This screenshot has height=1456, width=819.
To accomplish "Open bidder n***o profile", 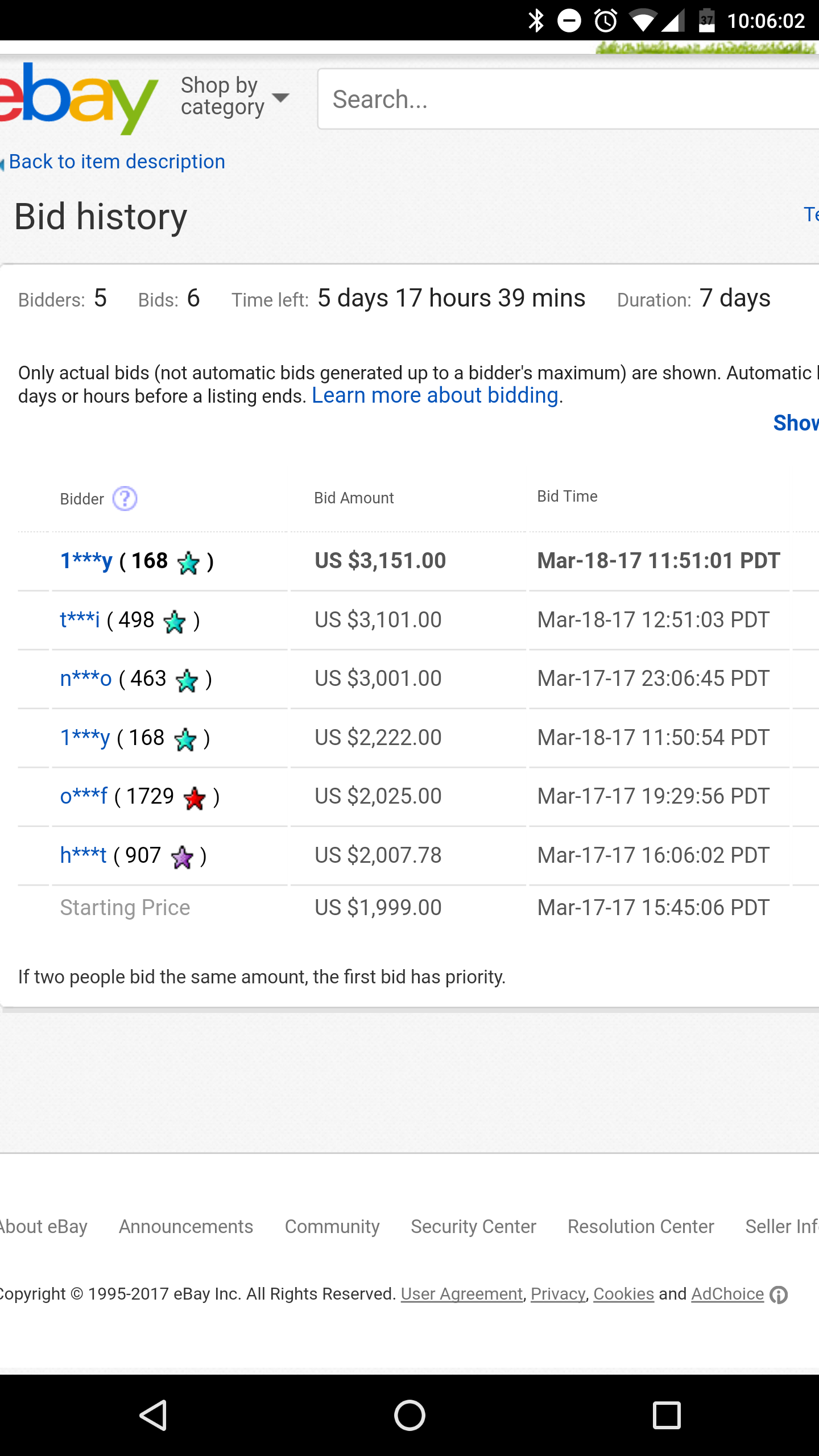I will pyautogui.click(x=86, y=679).
